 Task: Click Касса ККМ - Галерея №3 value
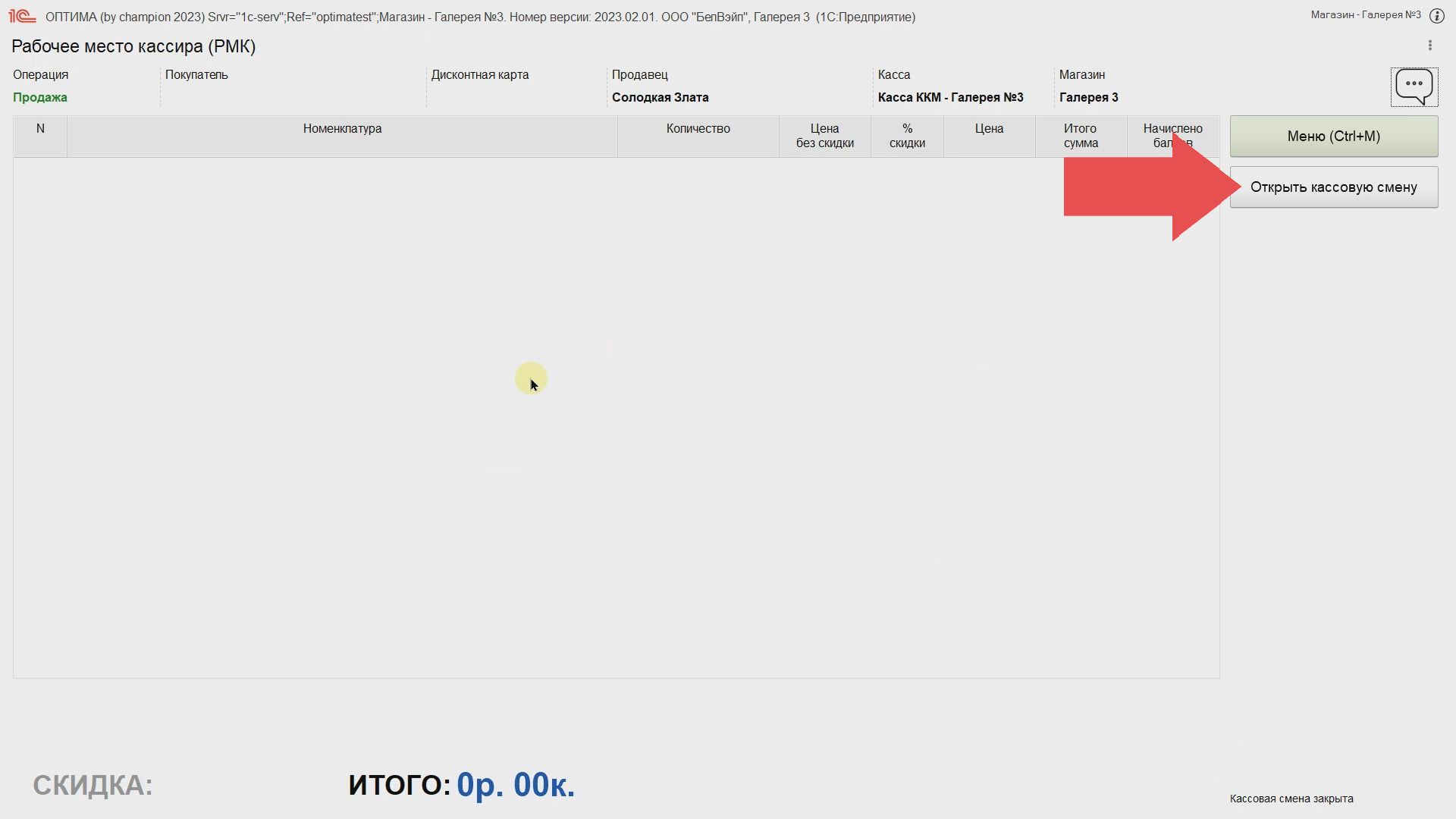point(950,97)
